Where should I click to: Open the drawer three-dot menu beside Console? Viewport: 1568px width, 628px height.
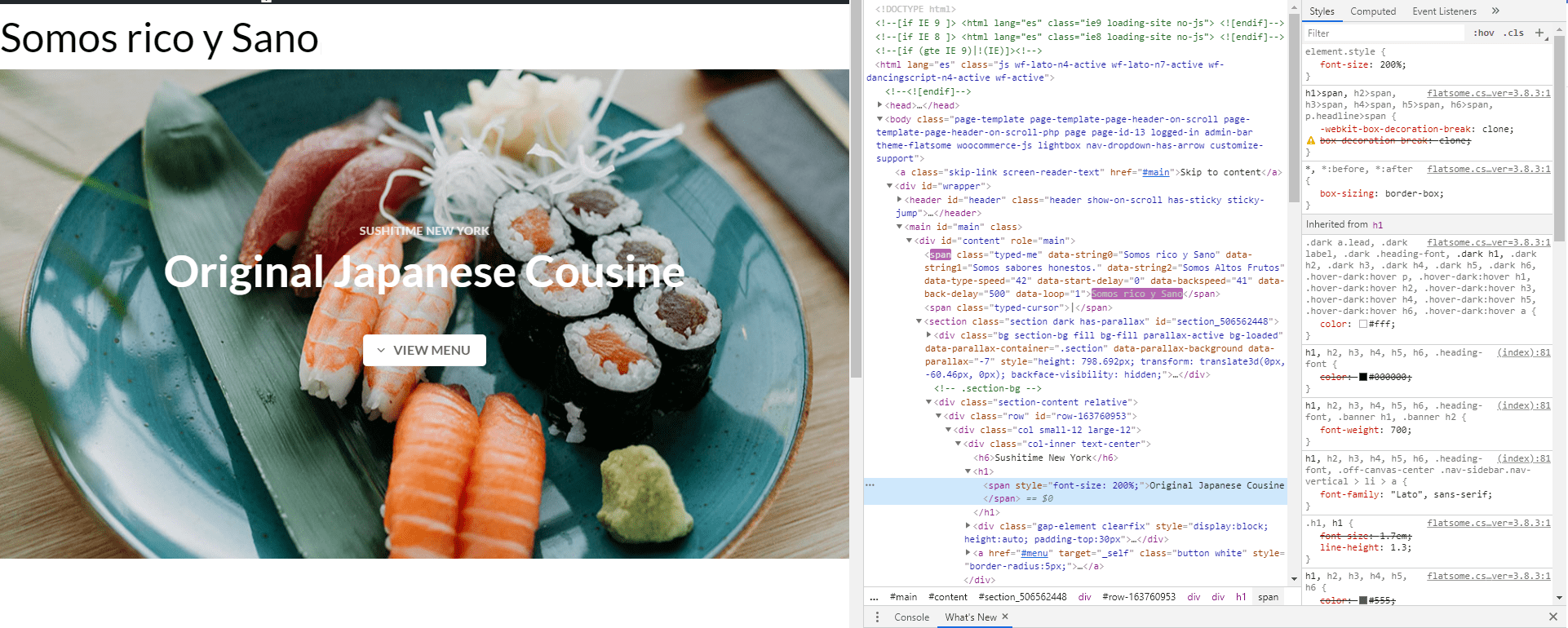(877, 617)
